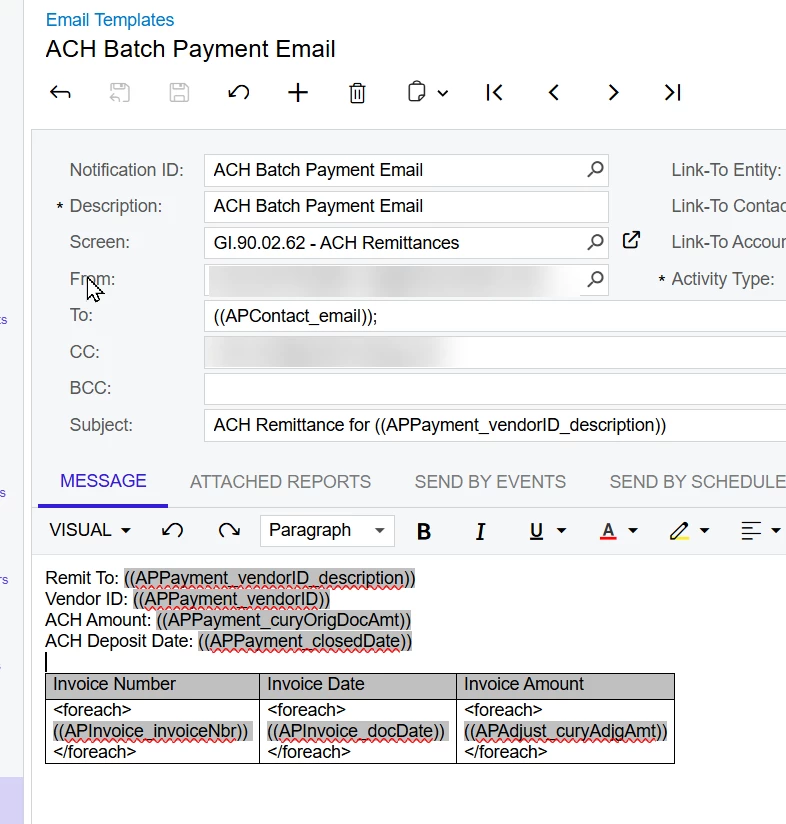Go to last record icon
The height and width of the screenshot is (824, 786).
click(673, 93)
